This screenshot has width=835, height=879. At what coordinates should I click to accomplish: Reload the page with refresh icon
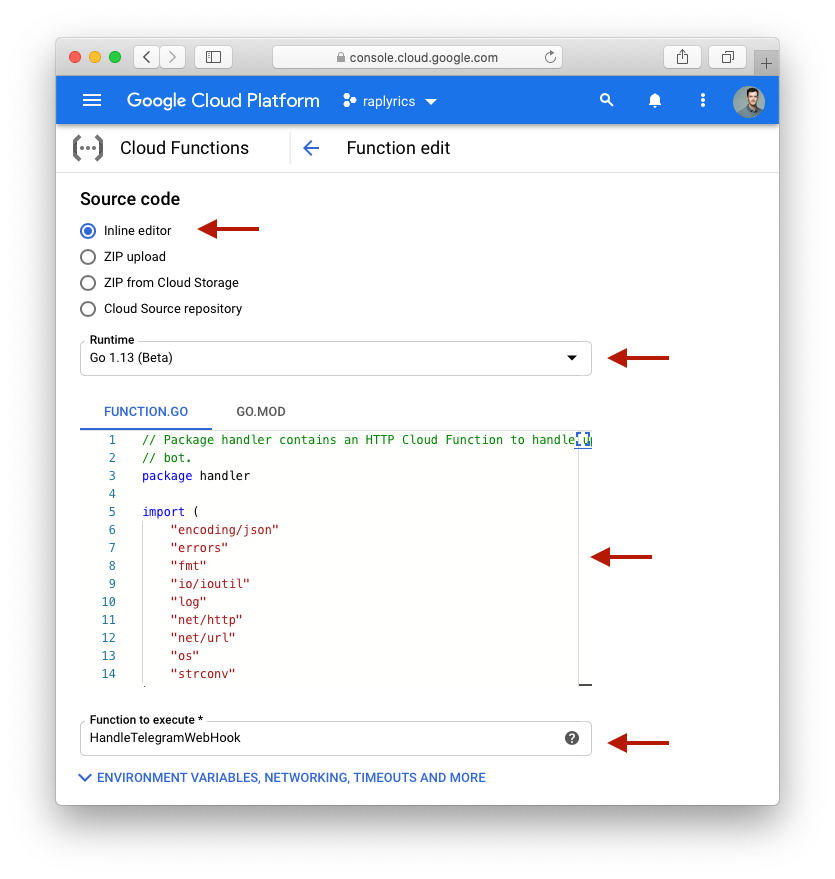click(550, 57)
